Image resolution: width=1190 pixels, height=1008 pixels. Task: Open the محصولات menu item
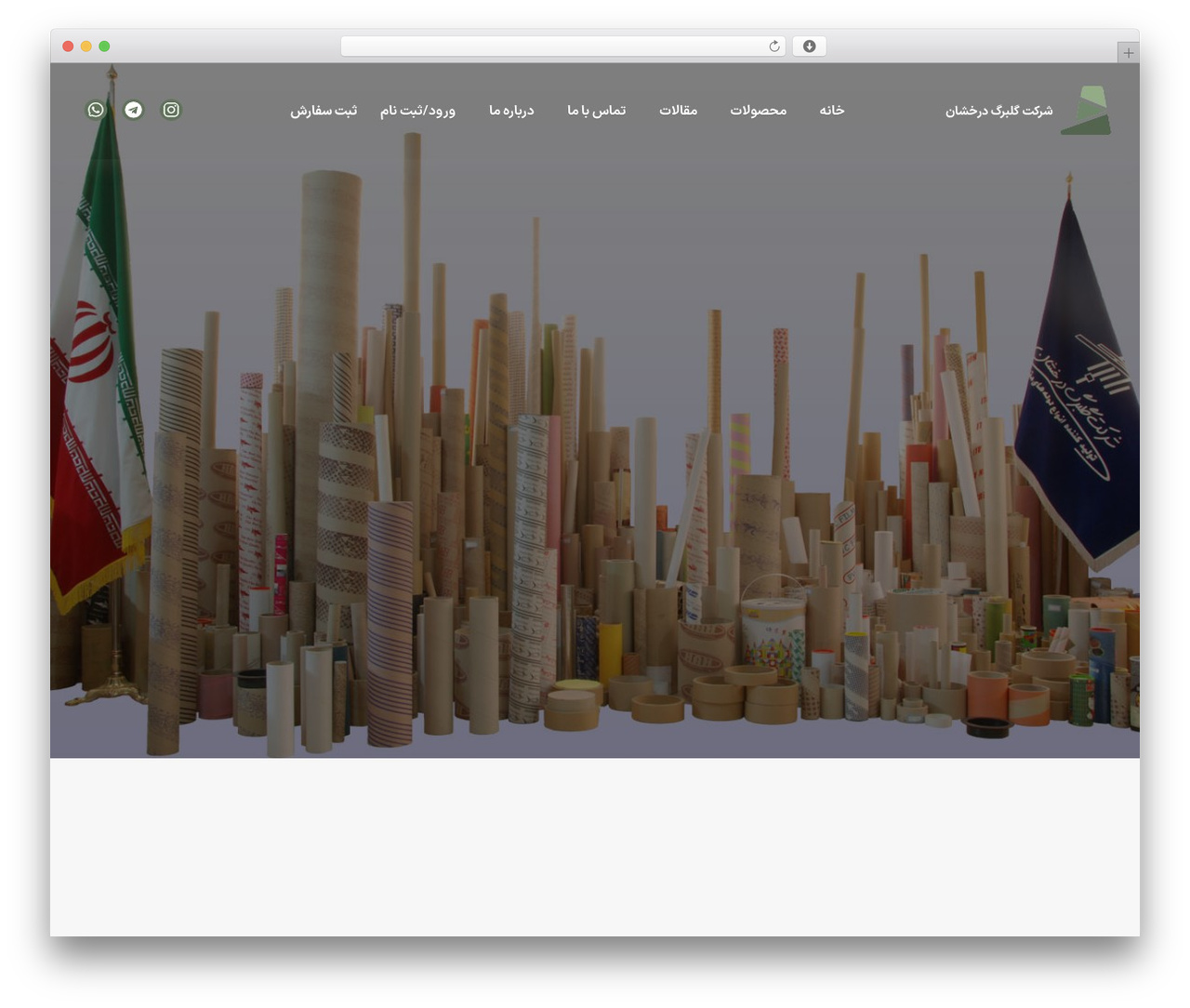759,111
